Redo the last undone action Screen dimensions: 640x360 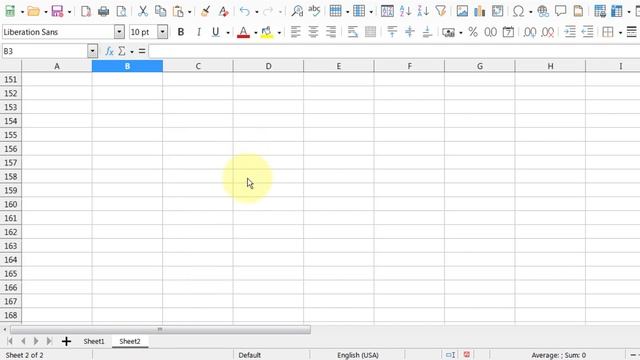(268, 11)
